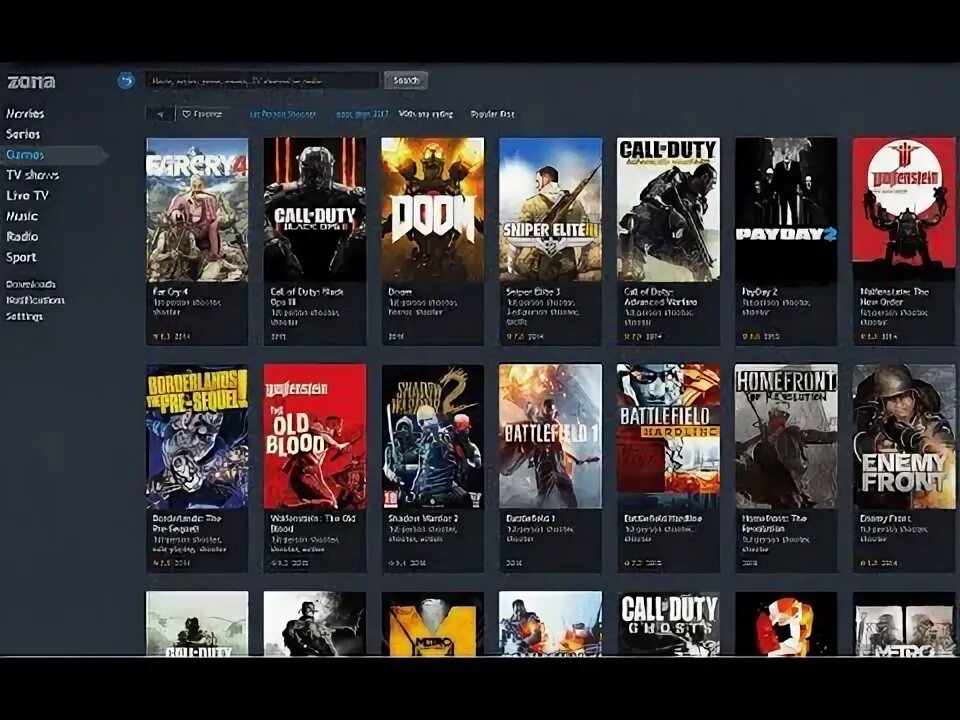Click the 'Battlefield Hardline' title text

click(x=662, y=519)
